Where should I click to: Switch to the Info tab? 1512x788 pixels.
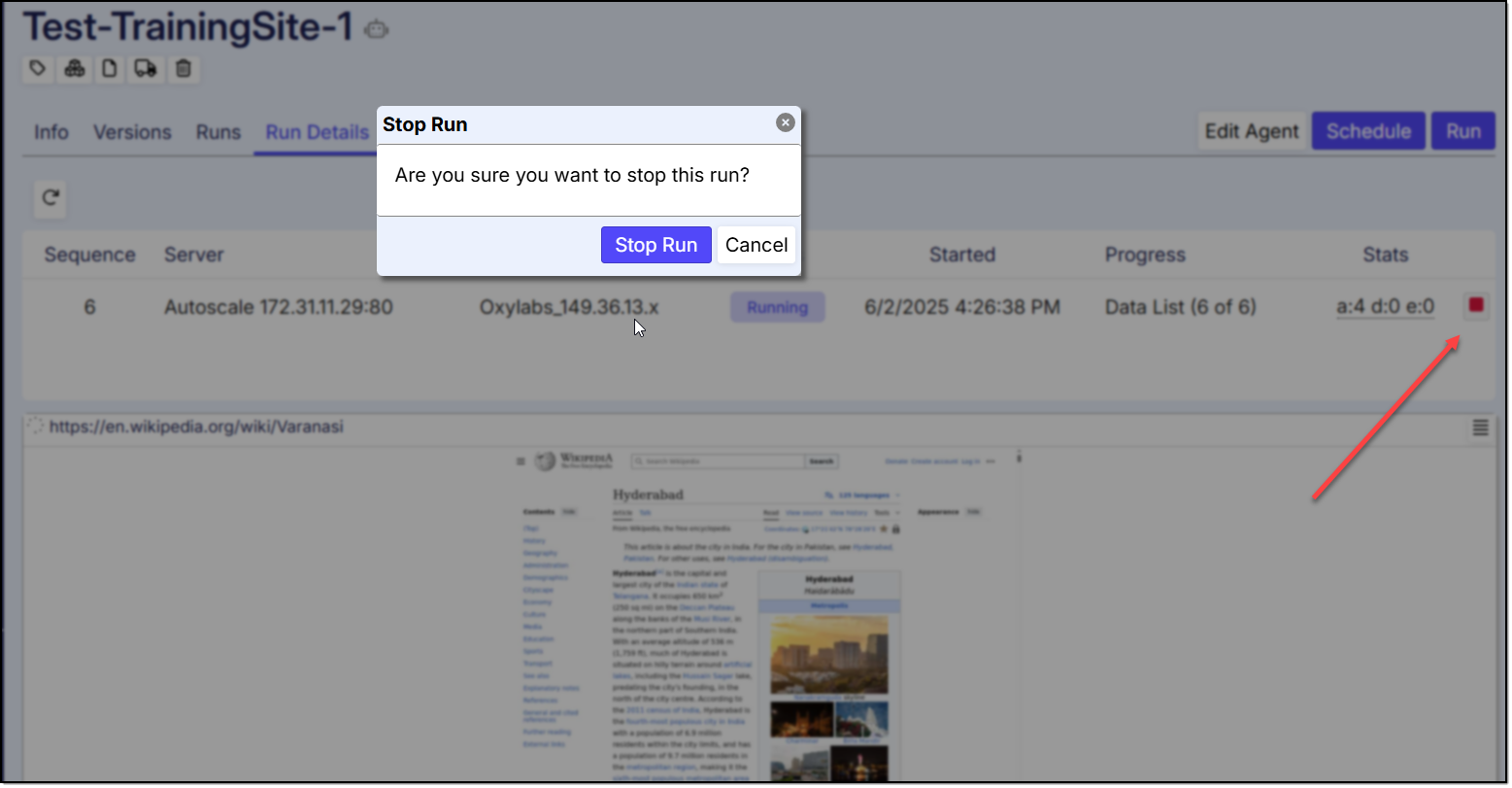click(x=51, y=132)
